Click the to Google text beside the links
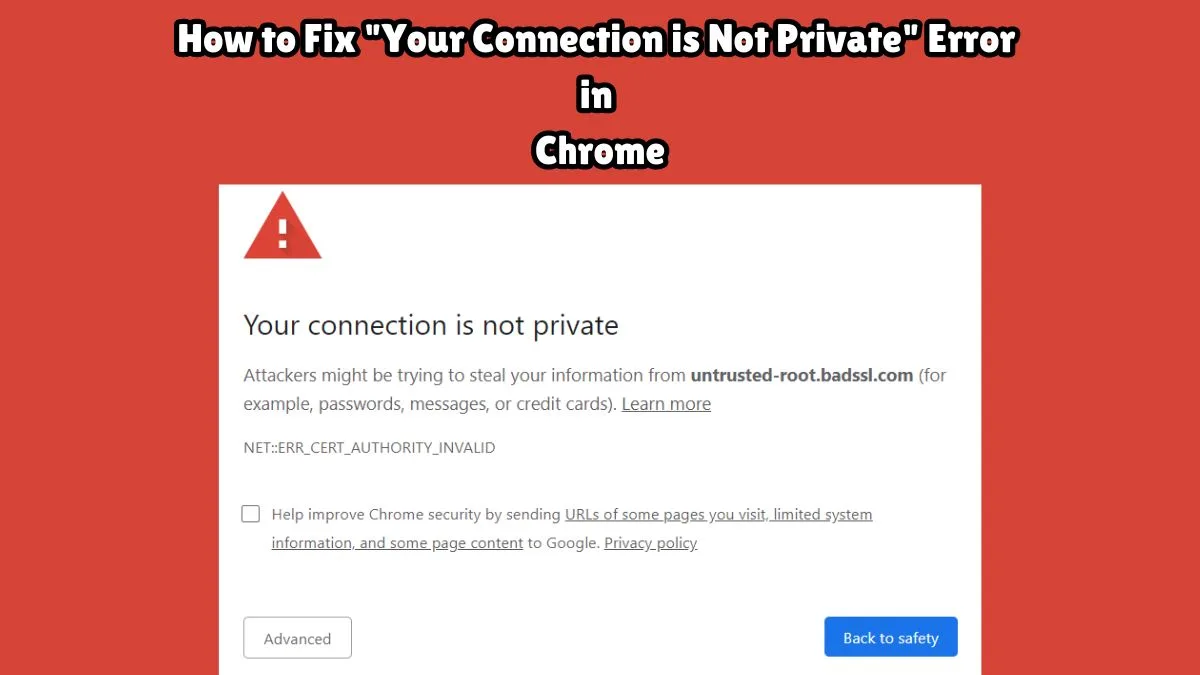Screen dimensions: 1200x675 tap(565, 543)
